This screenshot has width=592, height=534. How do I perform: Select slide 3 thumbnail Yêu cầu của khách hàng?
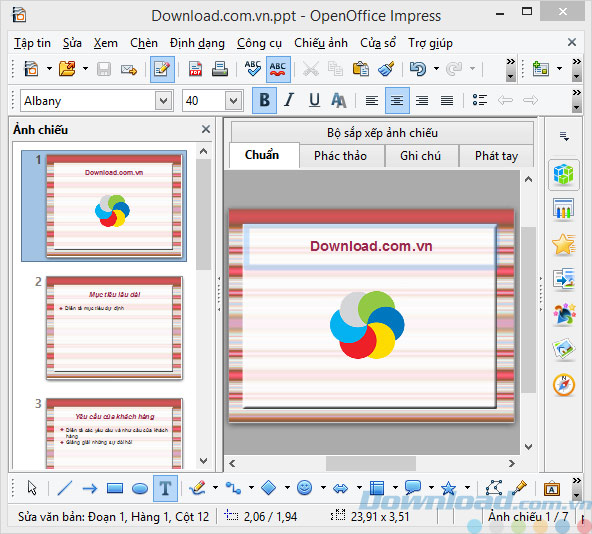pos(114,434)
